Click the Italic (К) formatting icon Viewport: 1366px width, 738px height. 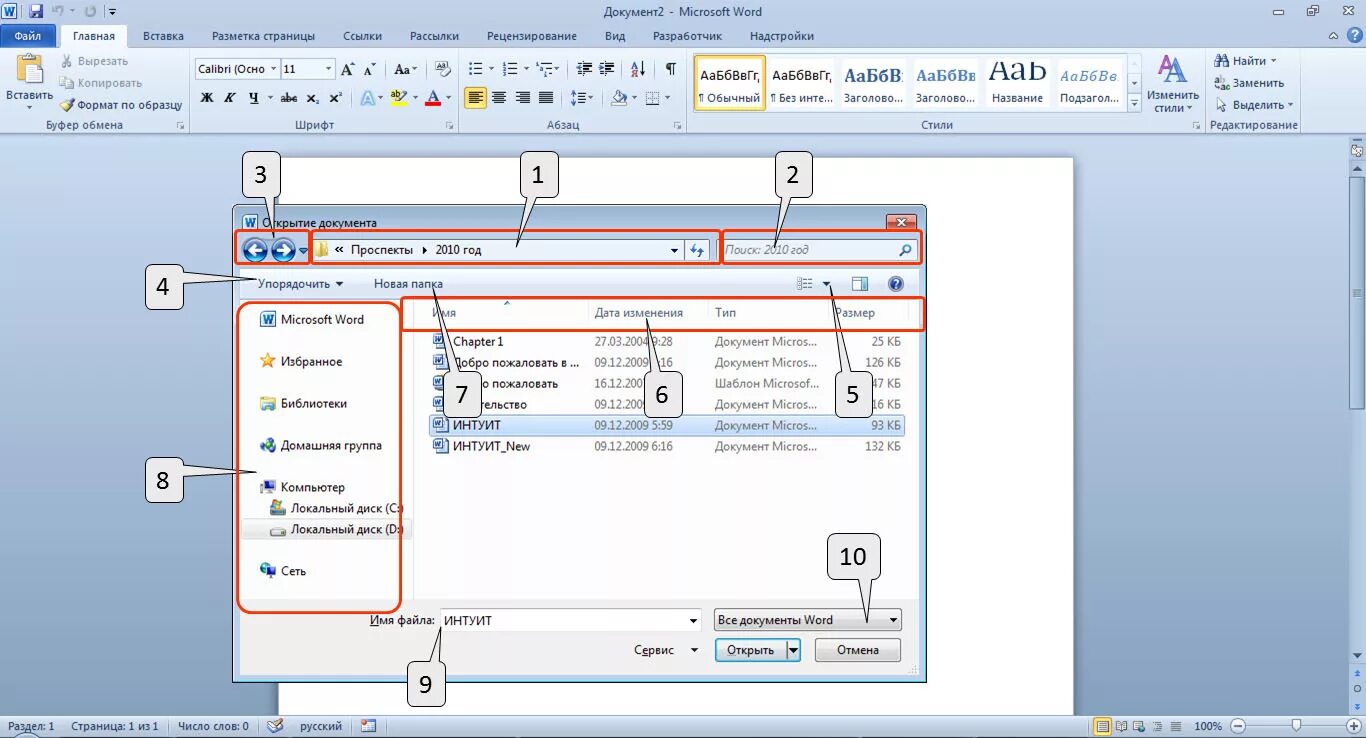coord(230,98)
